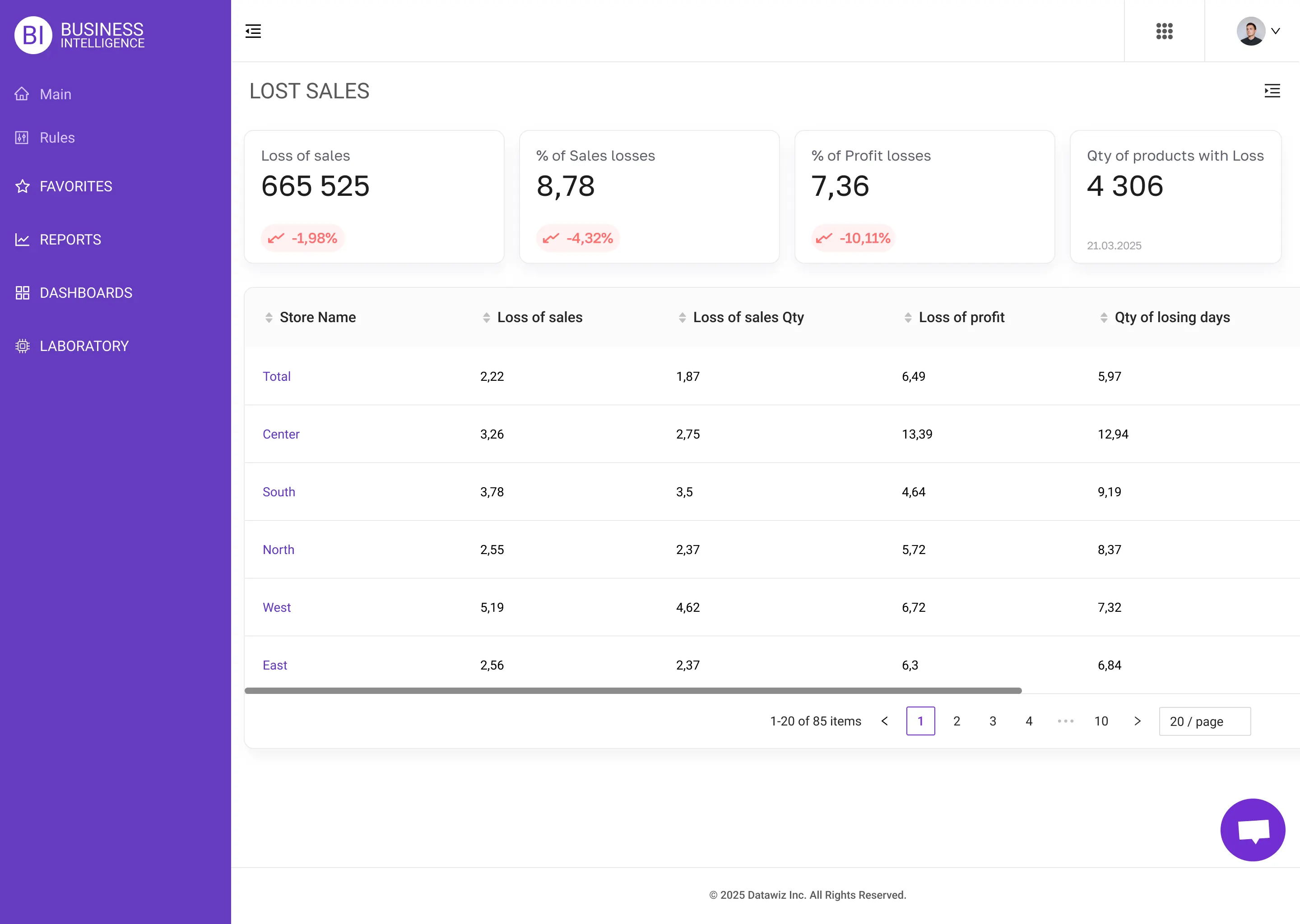Open the apps grid menu
Image resolution: width=1300 pixels, height=924 pixels.
point(1164,31)
